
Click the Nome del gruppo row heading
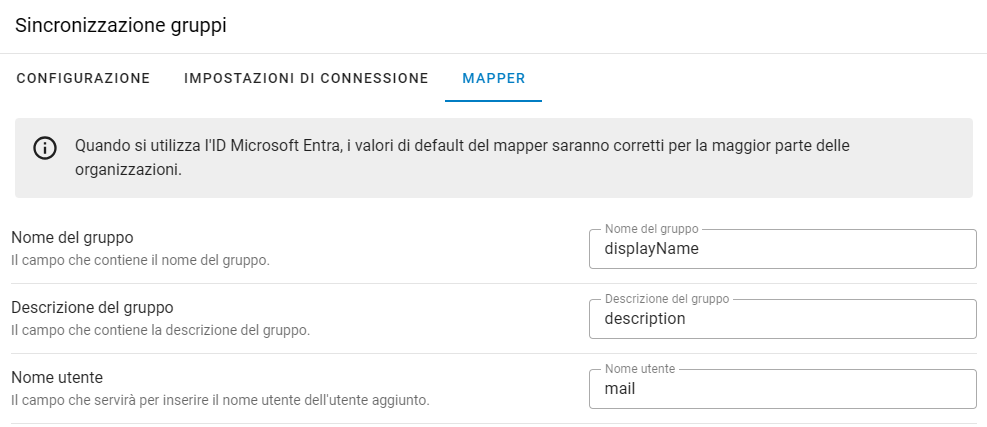(72, 238)
